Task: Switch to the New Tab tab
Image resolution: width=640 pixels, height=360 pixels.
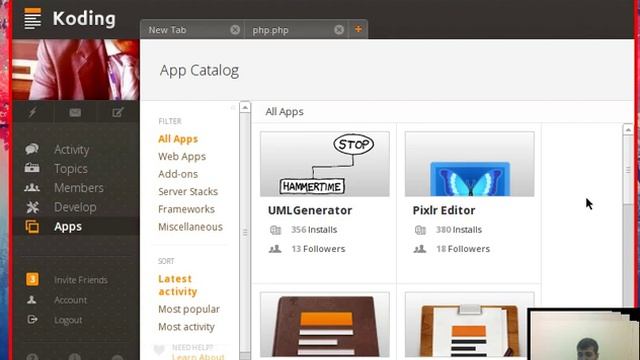Action: tap(192, 30)
